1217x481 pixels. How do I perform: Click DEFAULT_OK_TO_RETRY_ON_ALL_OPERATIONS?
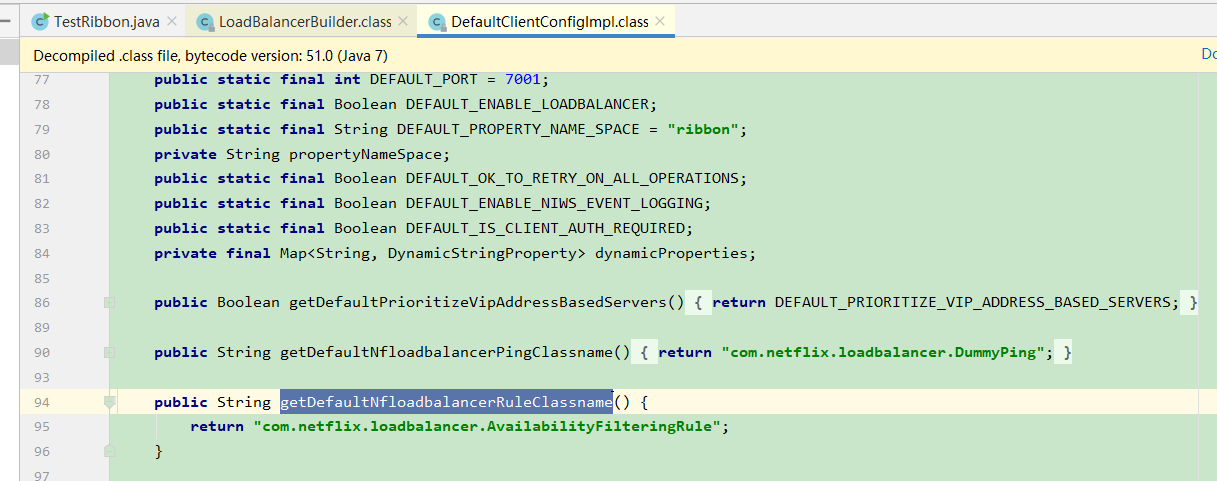[573, 178]
